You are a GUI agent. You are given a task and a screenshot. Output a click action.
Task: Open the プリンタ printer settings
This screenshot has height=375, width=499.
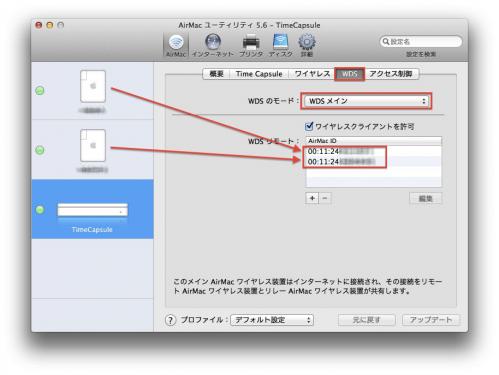pos(251,46)
